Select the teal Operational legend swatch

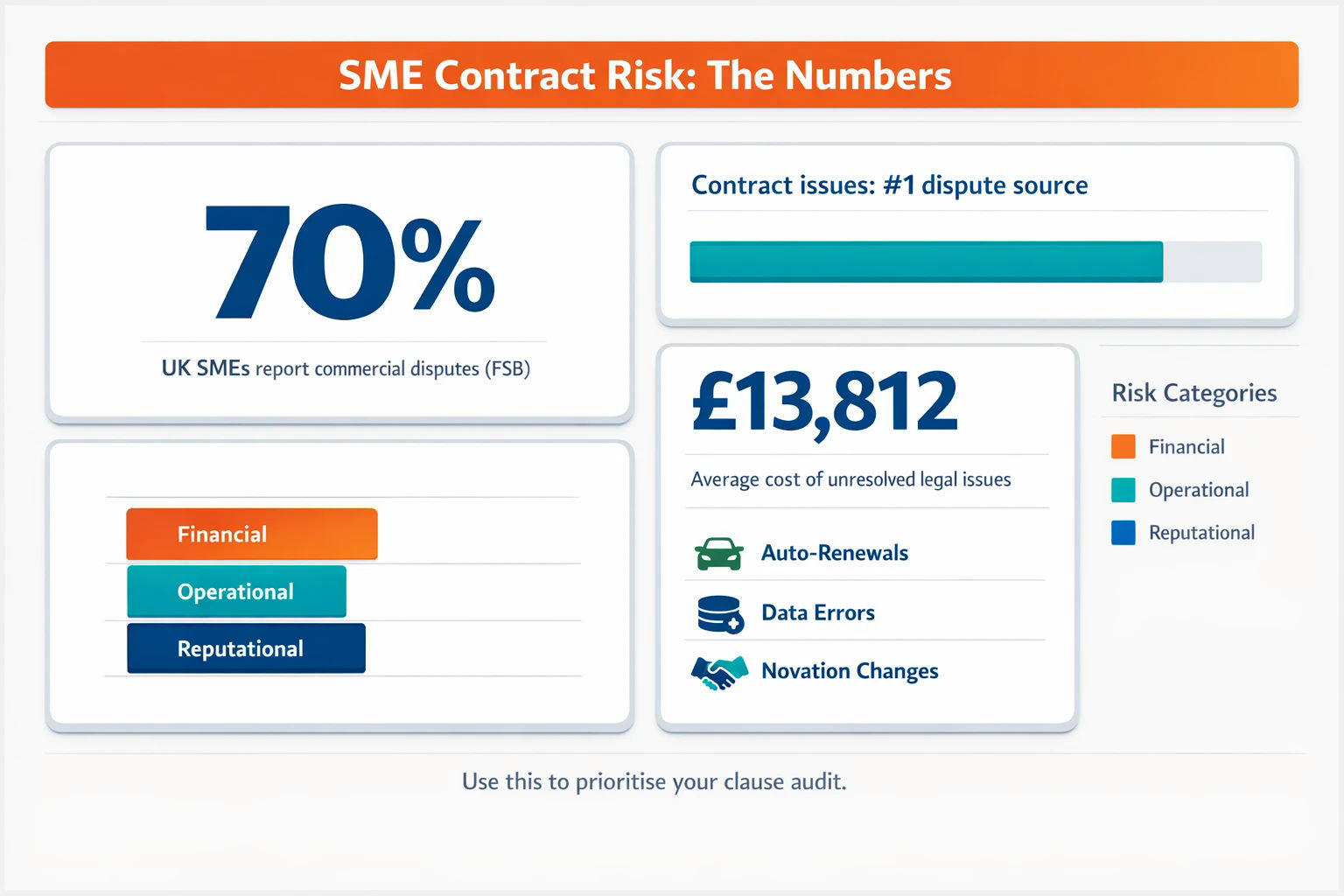point(1123,489)
